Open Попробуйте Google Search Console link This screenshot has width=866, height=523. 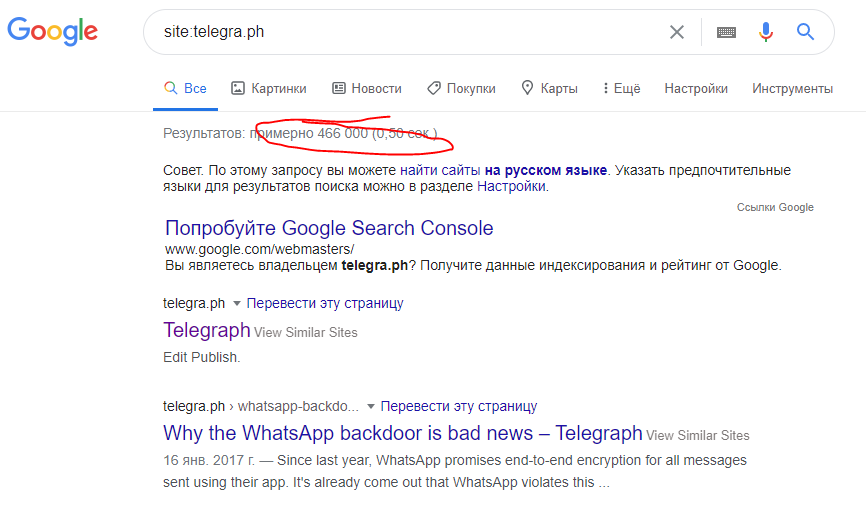329,228
